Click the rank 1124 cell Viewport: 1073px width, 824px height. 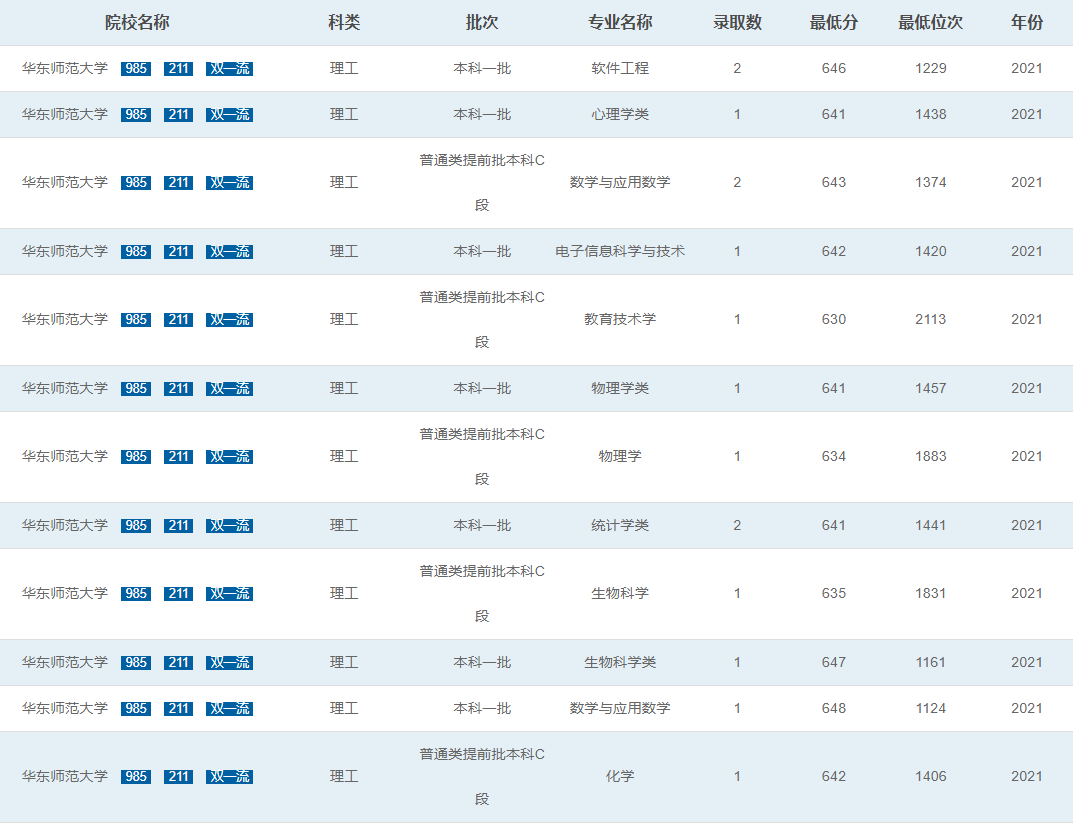931,708
